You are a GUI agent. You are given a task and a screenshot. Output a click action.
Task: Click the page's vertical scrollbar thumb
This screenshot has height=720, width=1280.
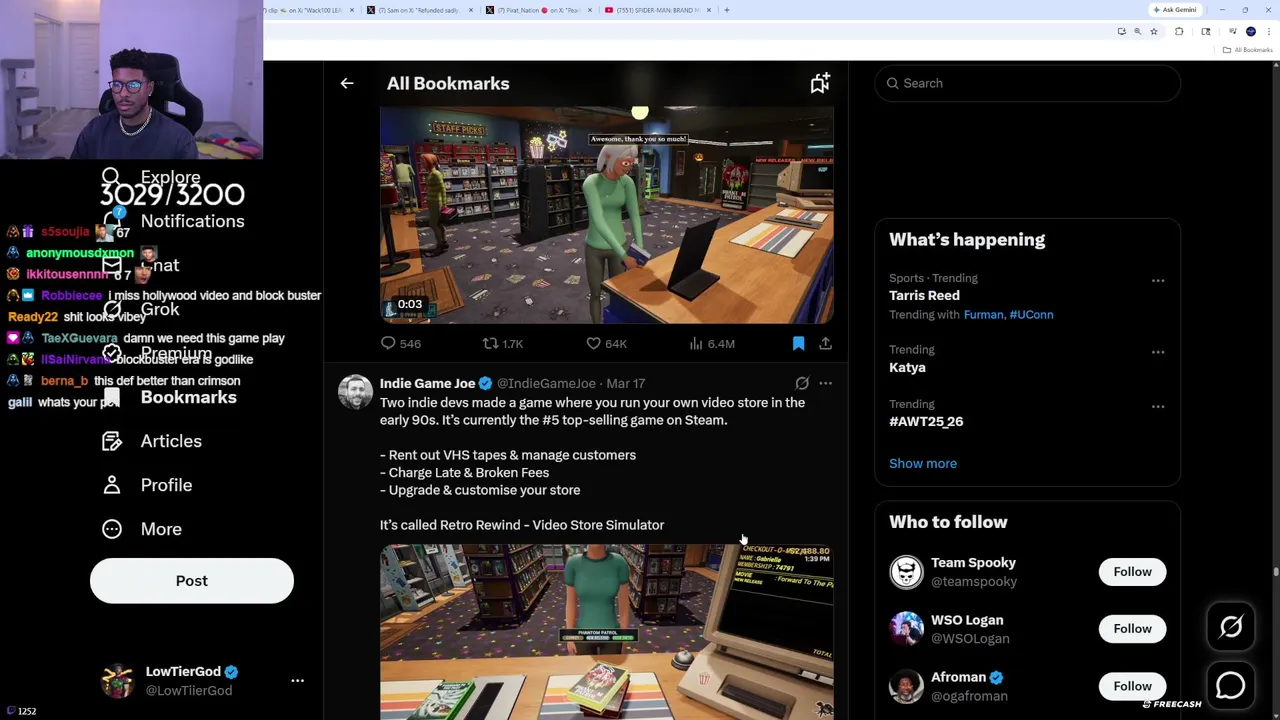click(1275, 572)
